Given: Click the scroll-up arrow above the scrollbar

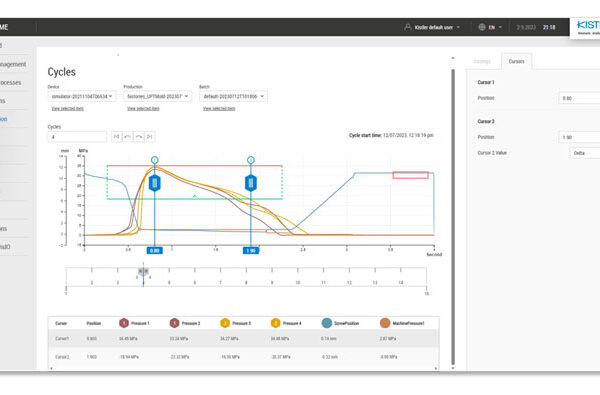Looking at the screenshot, I should tap(453, 58).
